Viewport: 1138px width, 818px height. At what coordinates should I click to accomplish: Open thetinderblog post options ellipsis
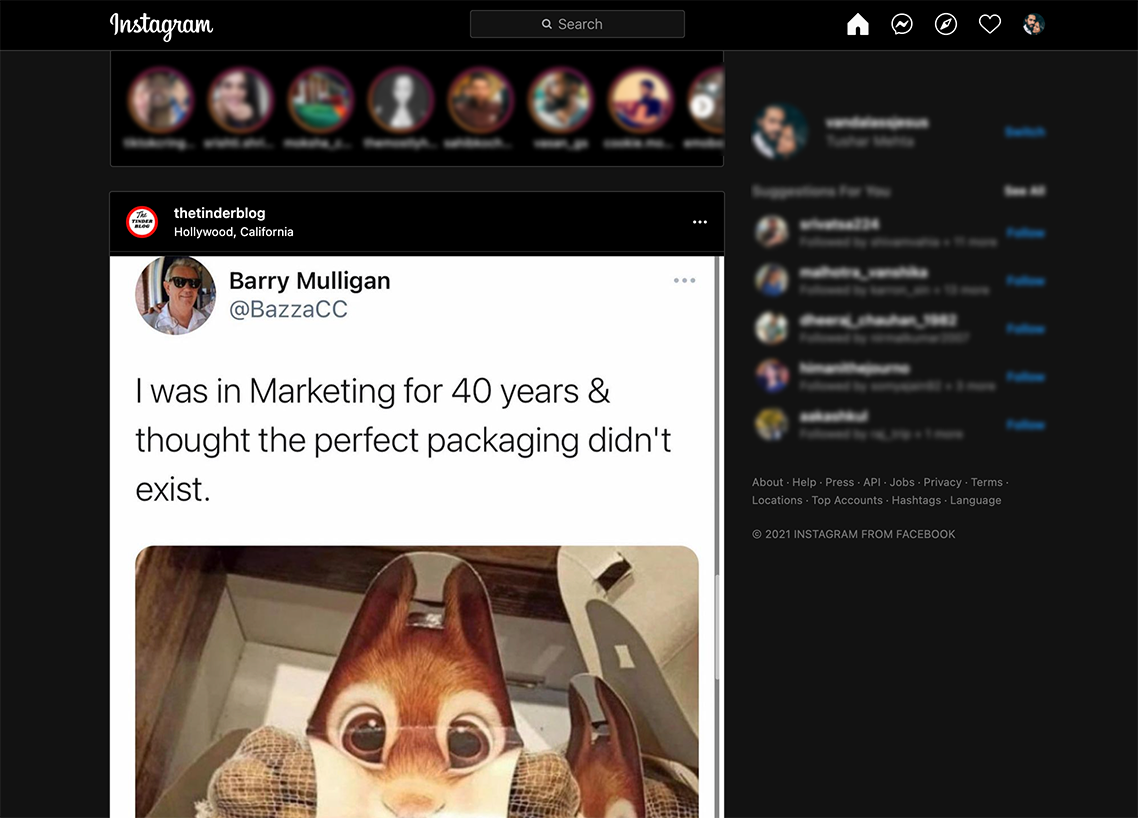[x=700, y=222]
